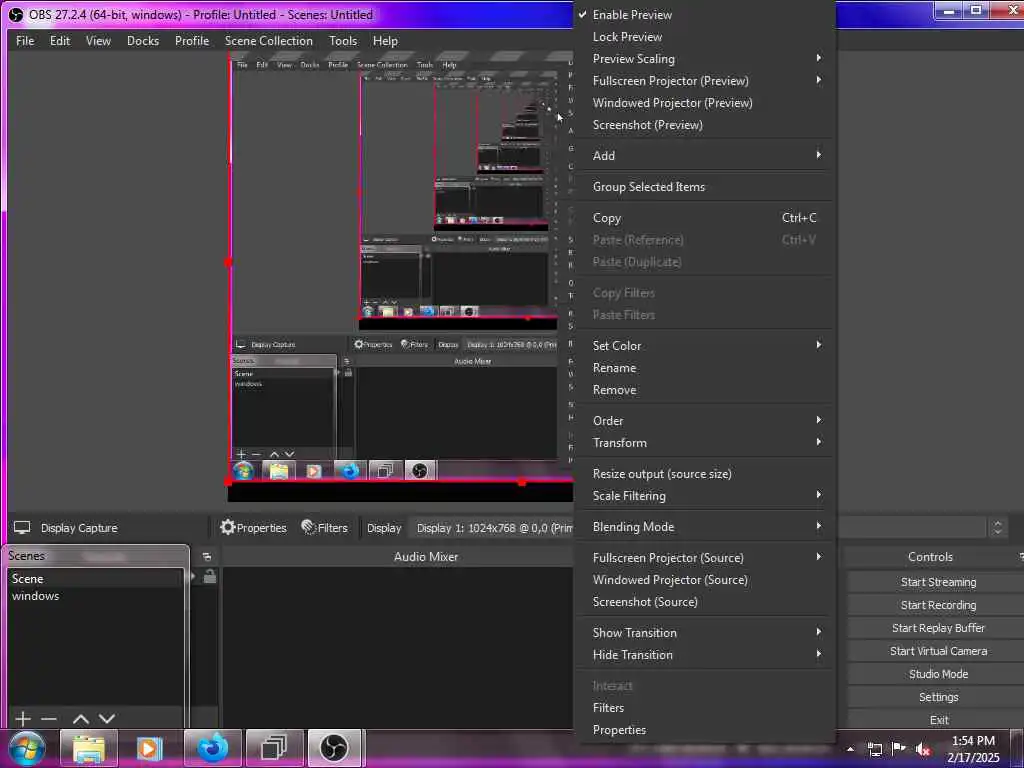Show hidden tray icons arrow
The height and width of the screenshot is (768, 1024).
tap(850, 750)
